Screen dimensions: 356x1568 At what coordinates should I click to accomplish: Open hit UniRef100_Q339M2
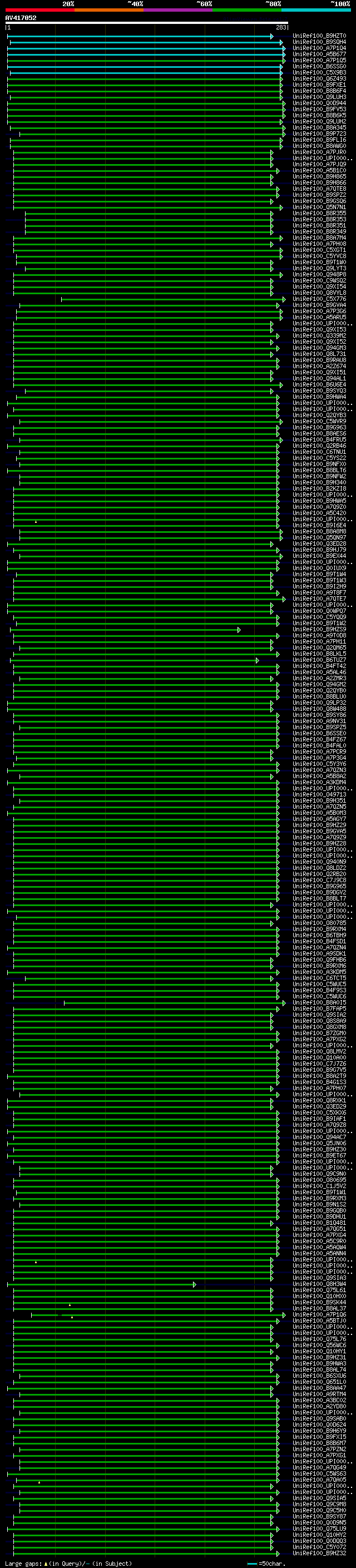point(319,336)
